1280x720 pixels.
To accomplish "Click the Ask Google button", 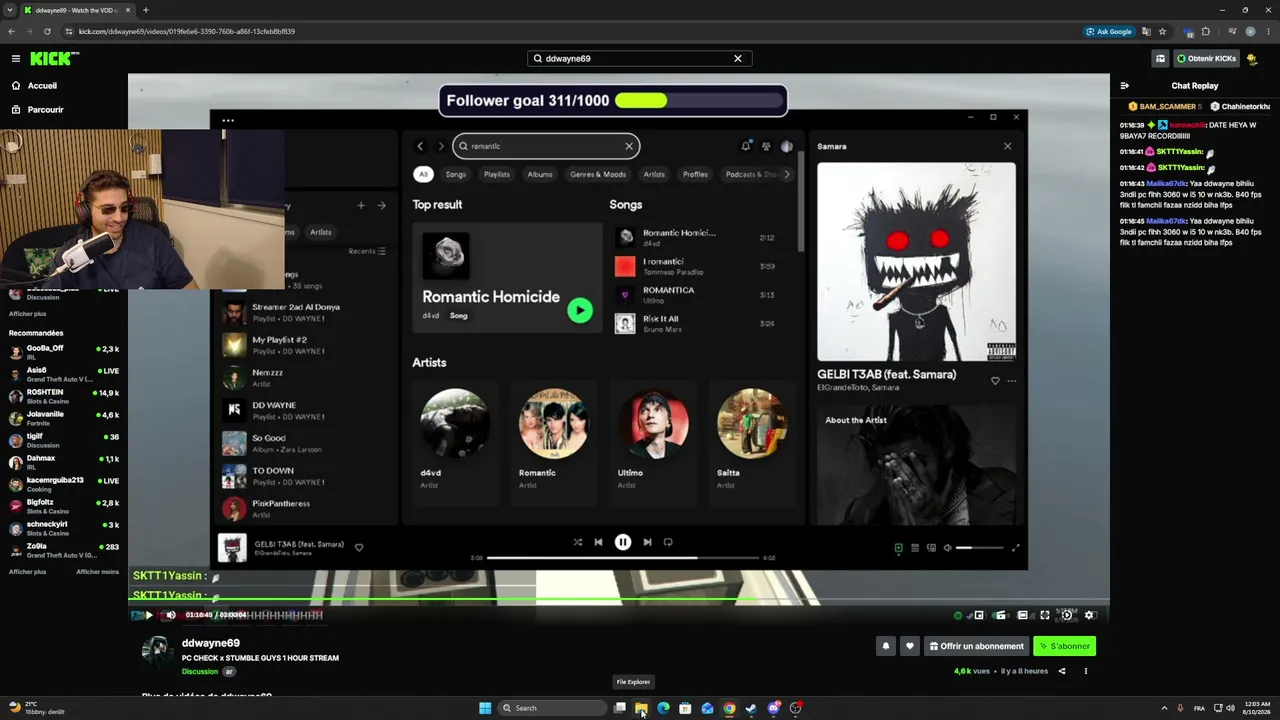I will tap(1109, 31).
